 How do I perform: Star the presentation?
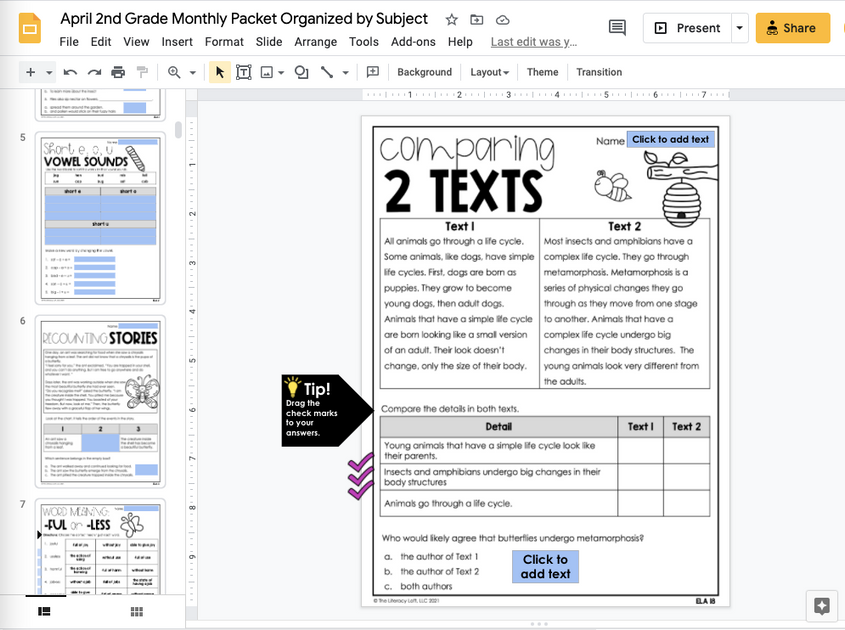450,18
